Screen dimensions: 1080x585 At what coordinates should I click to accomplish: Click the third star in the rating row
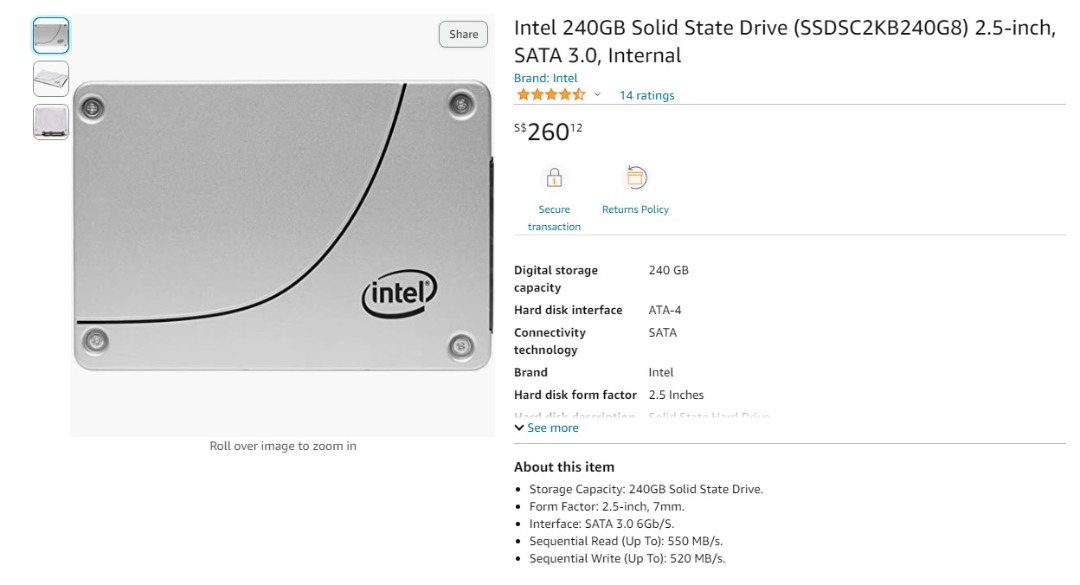(x=549, y=94)
